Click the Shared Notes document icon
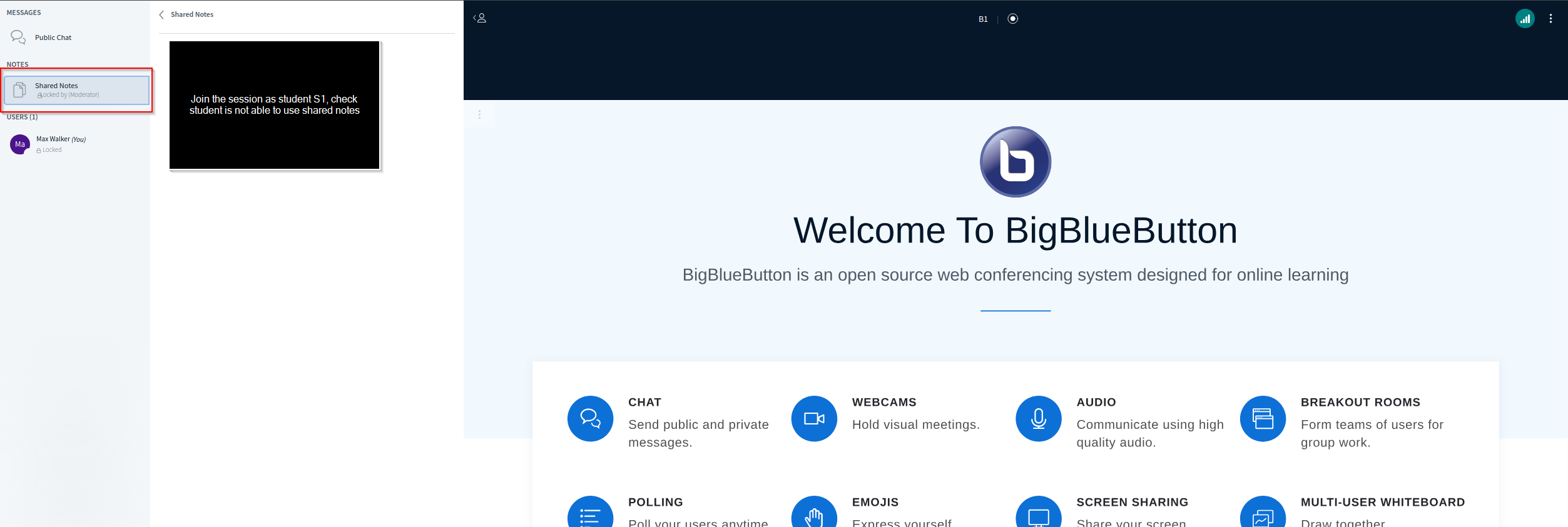Image resolution: width=1568 pixels, height=527 pixels. tap(19, 90)
